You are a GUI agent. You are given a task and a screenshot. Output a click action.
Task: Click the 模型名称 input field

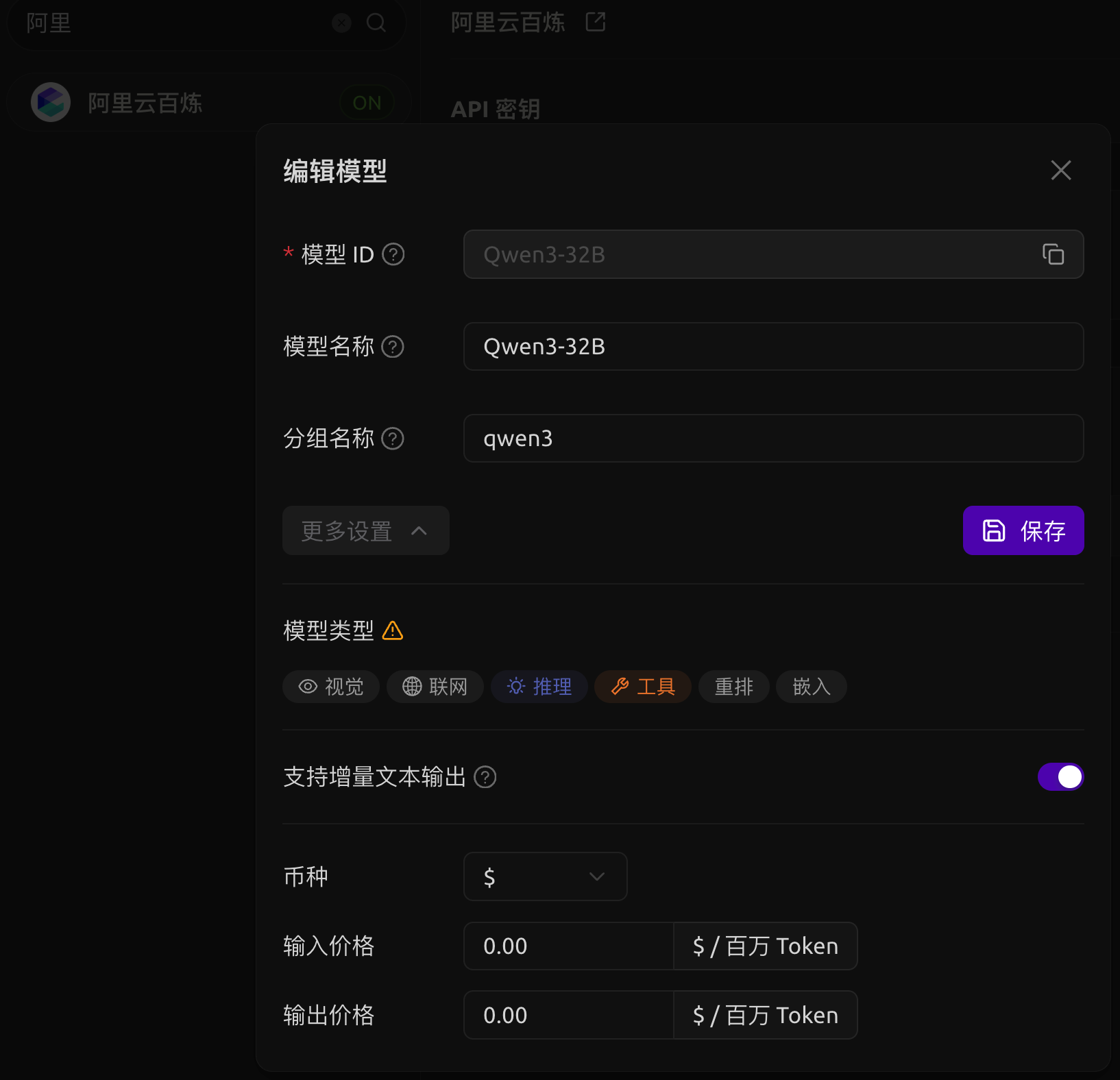pyautogui.click(x=772, y=347)
